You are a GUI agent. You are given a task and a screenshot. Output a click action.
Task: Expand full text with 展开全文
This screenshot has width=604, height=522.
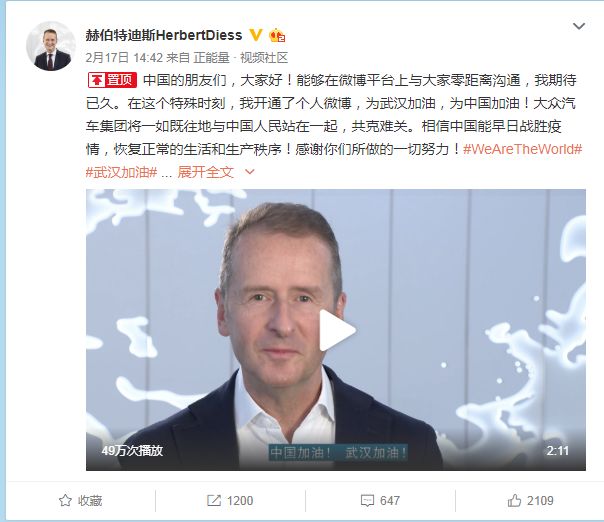pyautogui.click(x=206, y=172)
